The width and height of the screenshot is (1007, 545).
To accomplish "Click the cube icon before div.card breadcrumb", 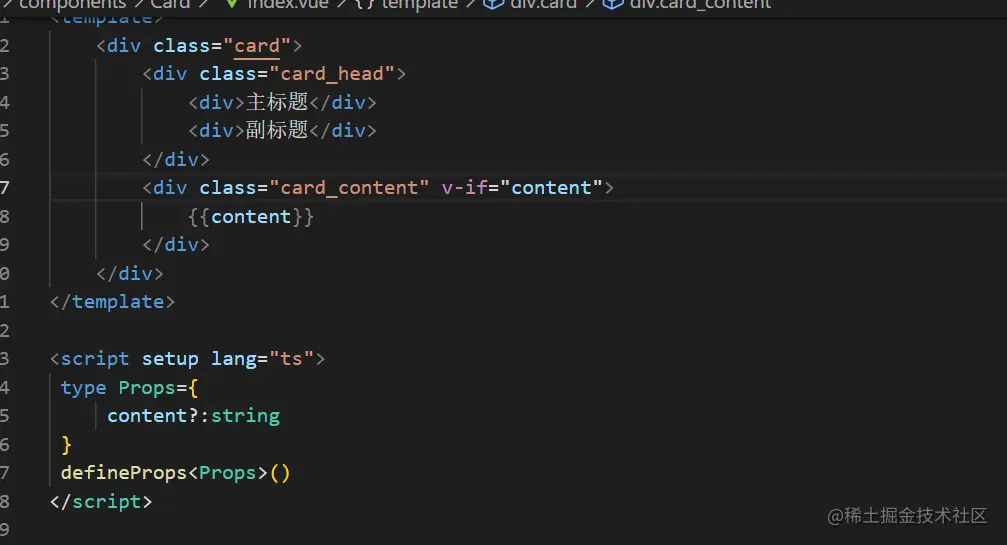I will point(493,4).
